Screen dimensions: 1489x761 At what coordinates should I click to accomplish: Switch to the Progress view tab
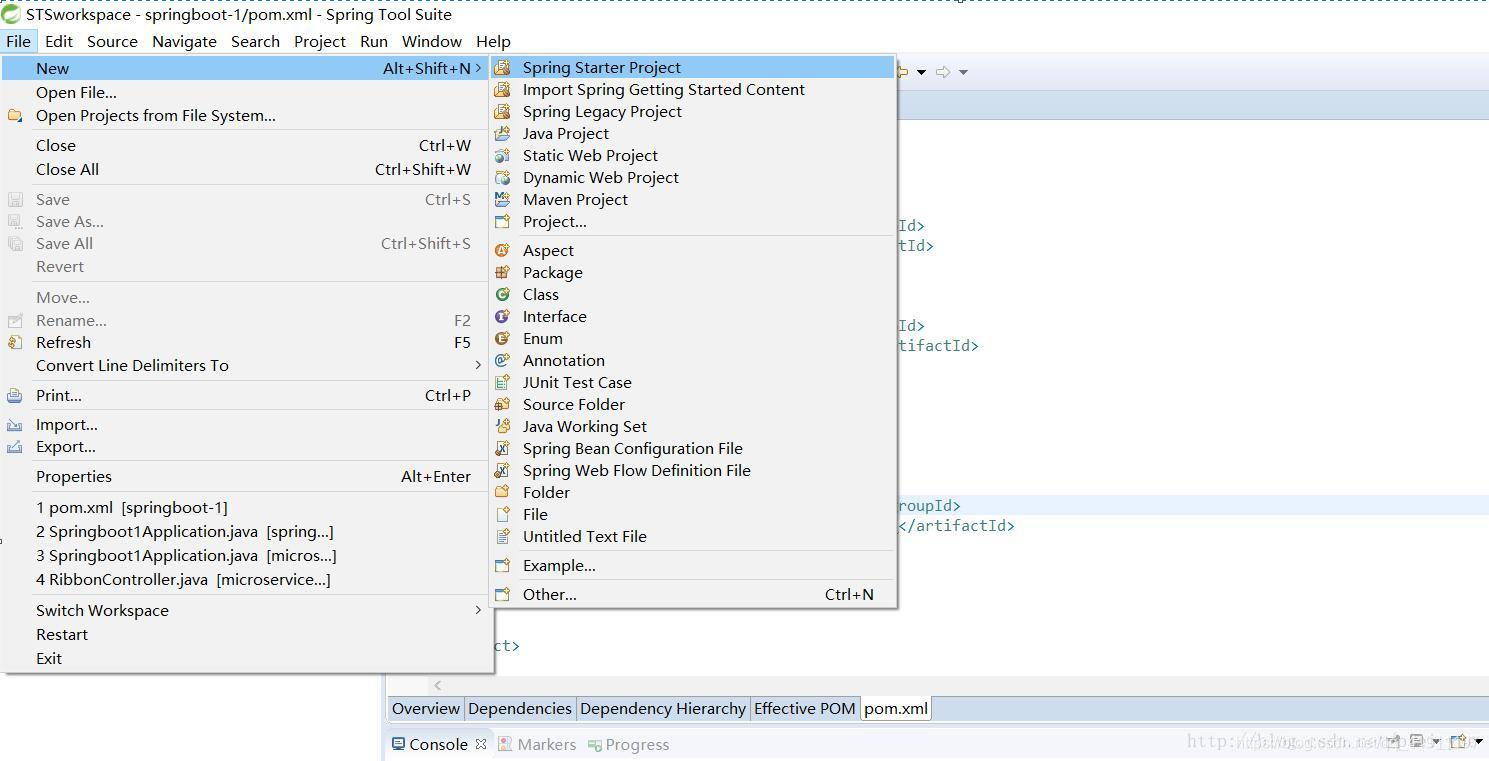tap(628, 745)
